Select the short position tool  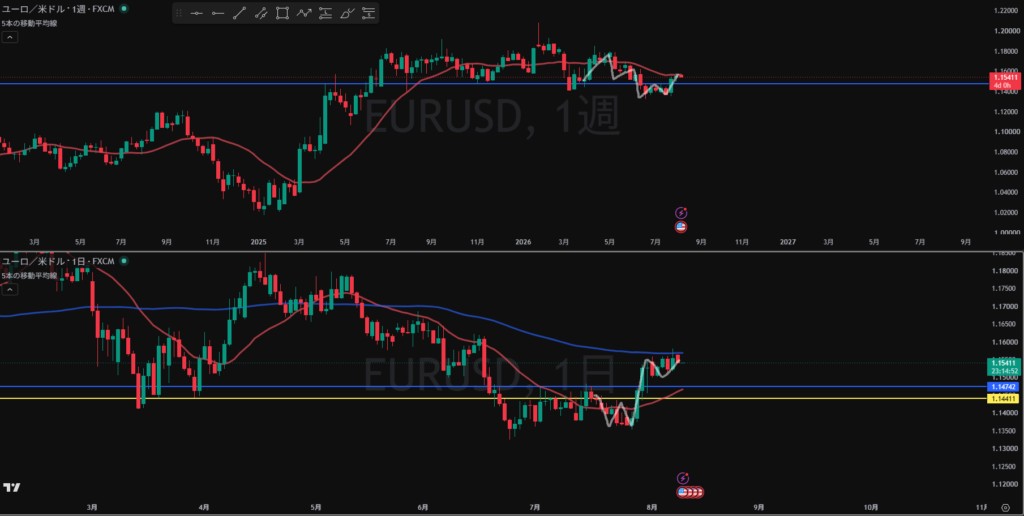click(x=368, y=12)
